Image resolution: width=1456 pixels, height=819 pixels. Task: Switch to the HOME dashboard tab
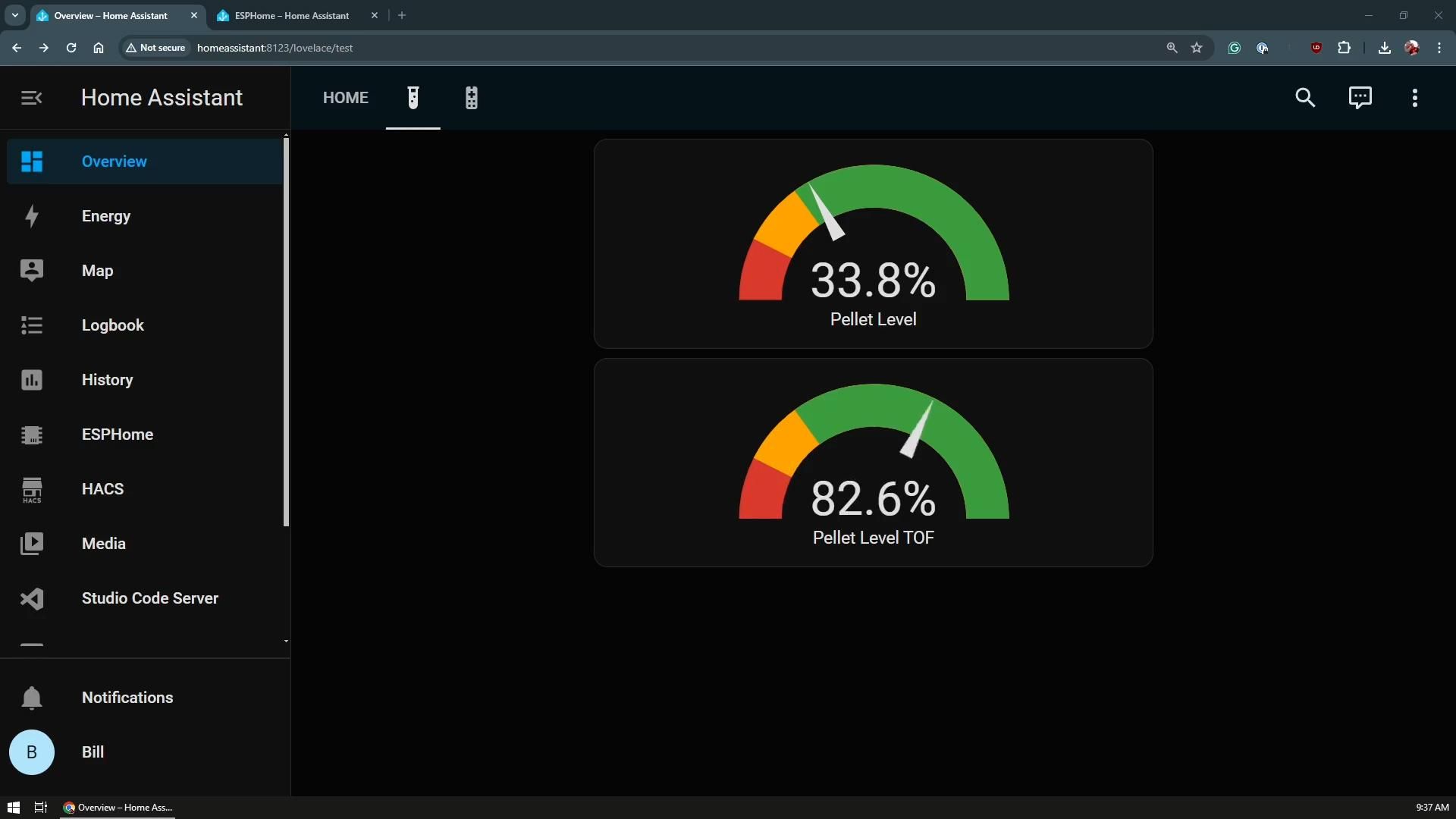(x=345, y=98)
